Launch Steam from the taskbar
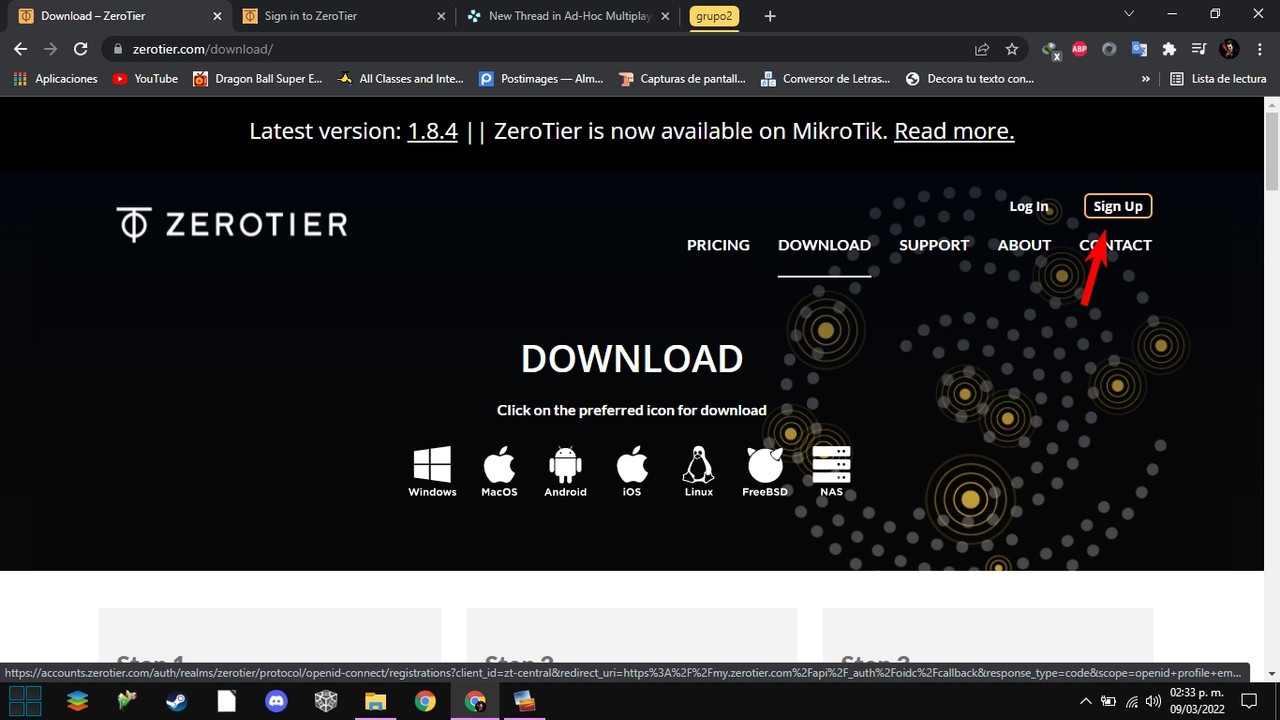Screen dimensions: 1280x720 [x=176, y=701]
